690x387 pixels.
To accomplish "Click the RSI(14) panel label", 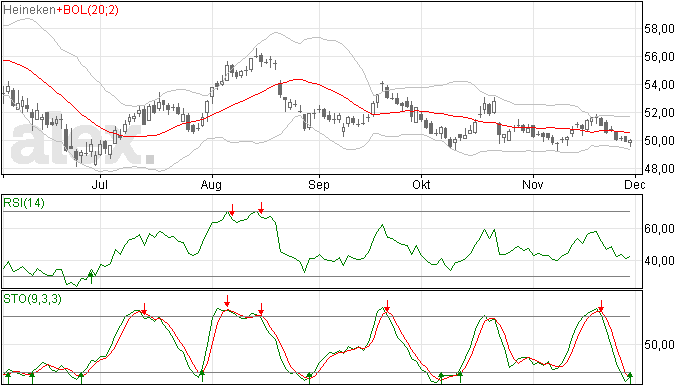I will (x=24, y=203).
